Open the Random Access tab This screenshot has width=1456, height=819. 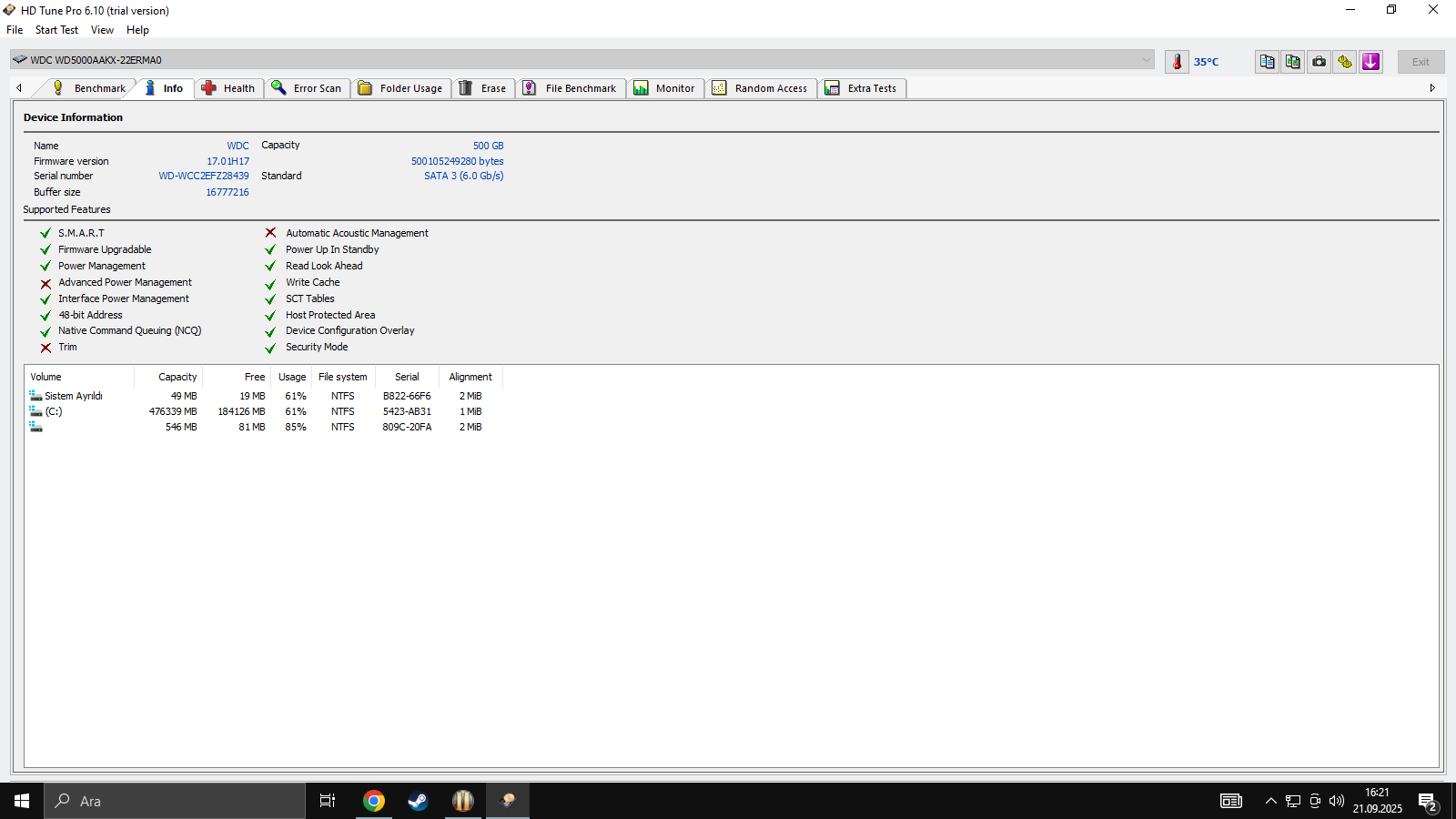760,88
